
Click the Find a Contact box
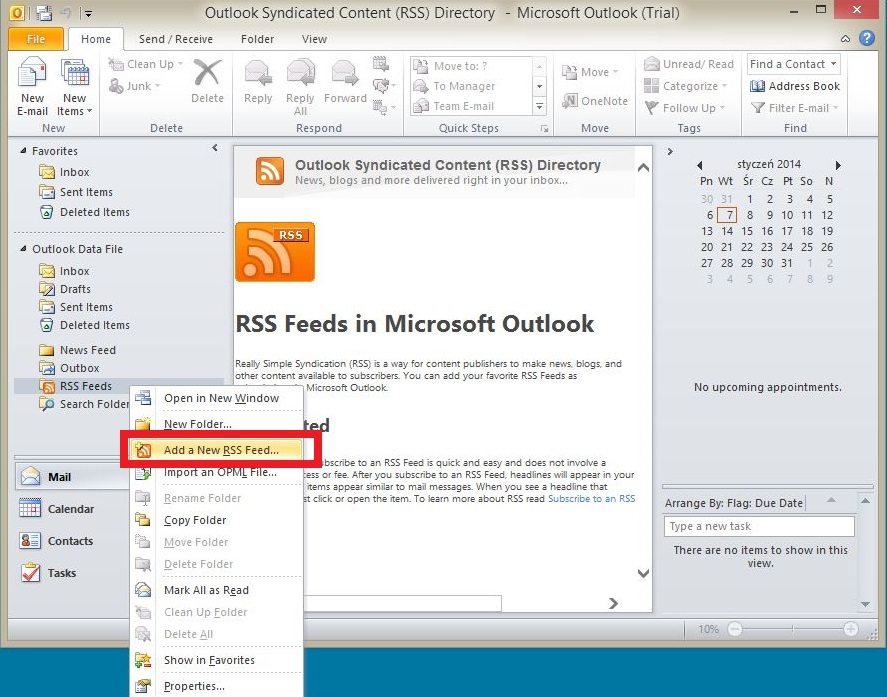[793, 64]
